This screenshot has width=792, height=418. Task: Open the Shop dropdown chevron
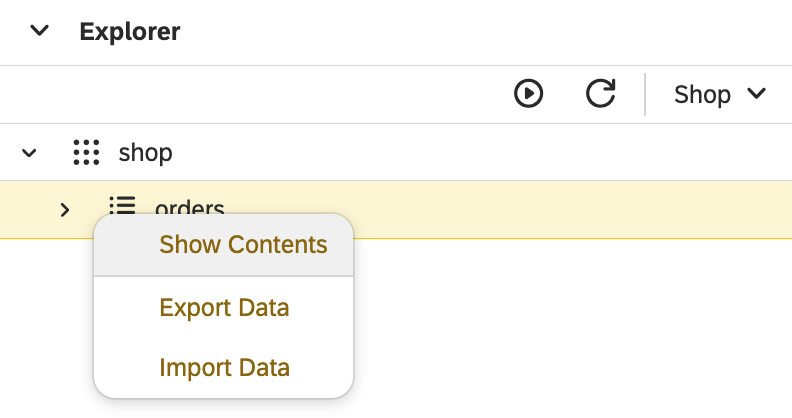pos(756,93)
